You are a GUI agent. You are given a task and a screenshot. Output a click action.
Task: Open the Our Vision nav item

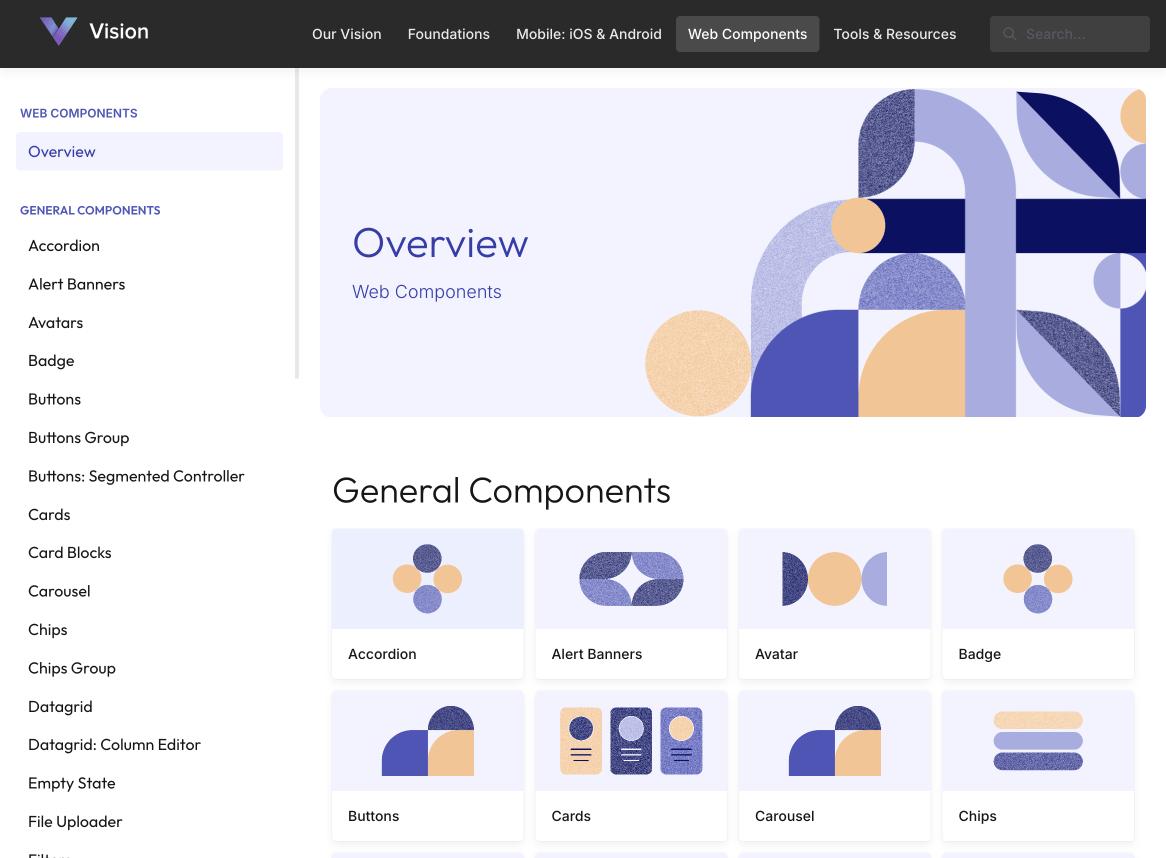coord(346,34)
